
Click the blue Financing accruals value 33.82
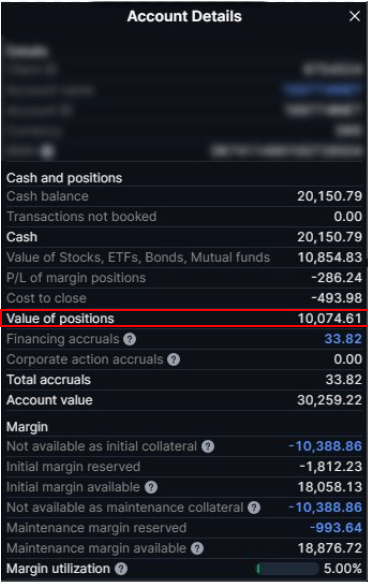(343, 339)
